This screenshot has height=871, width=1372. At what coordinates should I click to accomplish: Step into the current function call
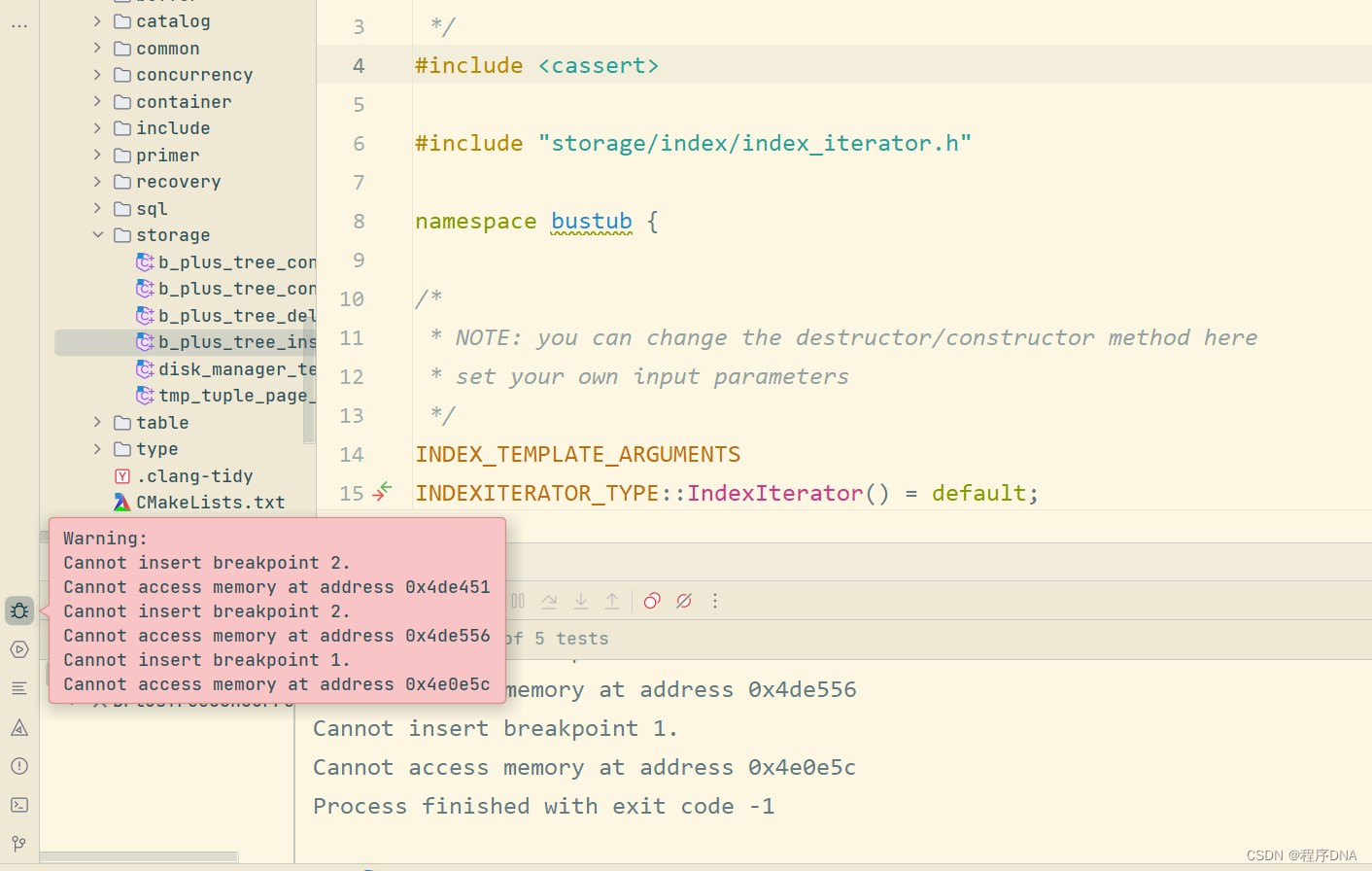click(581, 601)
